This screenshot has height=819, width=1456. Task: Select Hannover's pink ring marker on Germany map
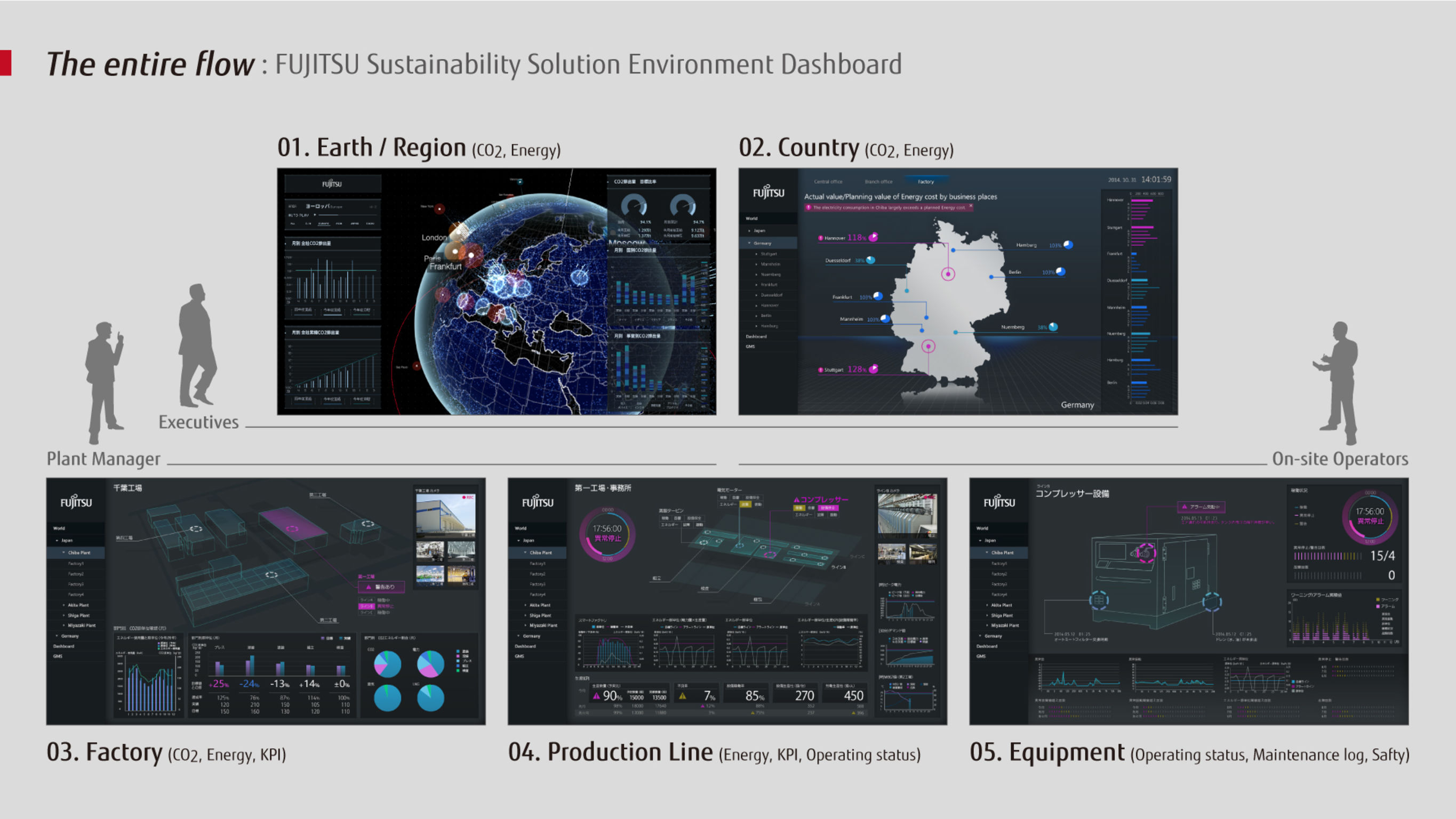click(x=948, y=274)
